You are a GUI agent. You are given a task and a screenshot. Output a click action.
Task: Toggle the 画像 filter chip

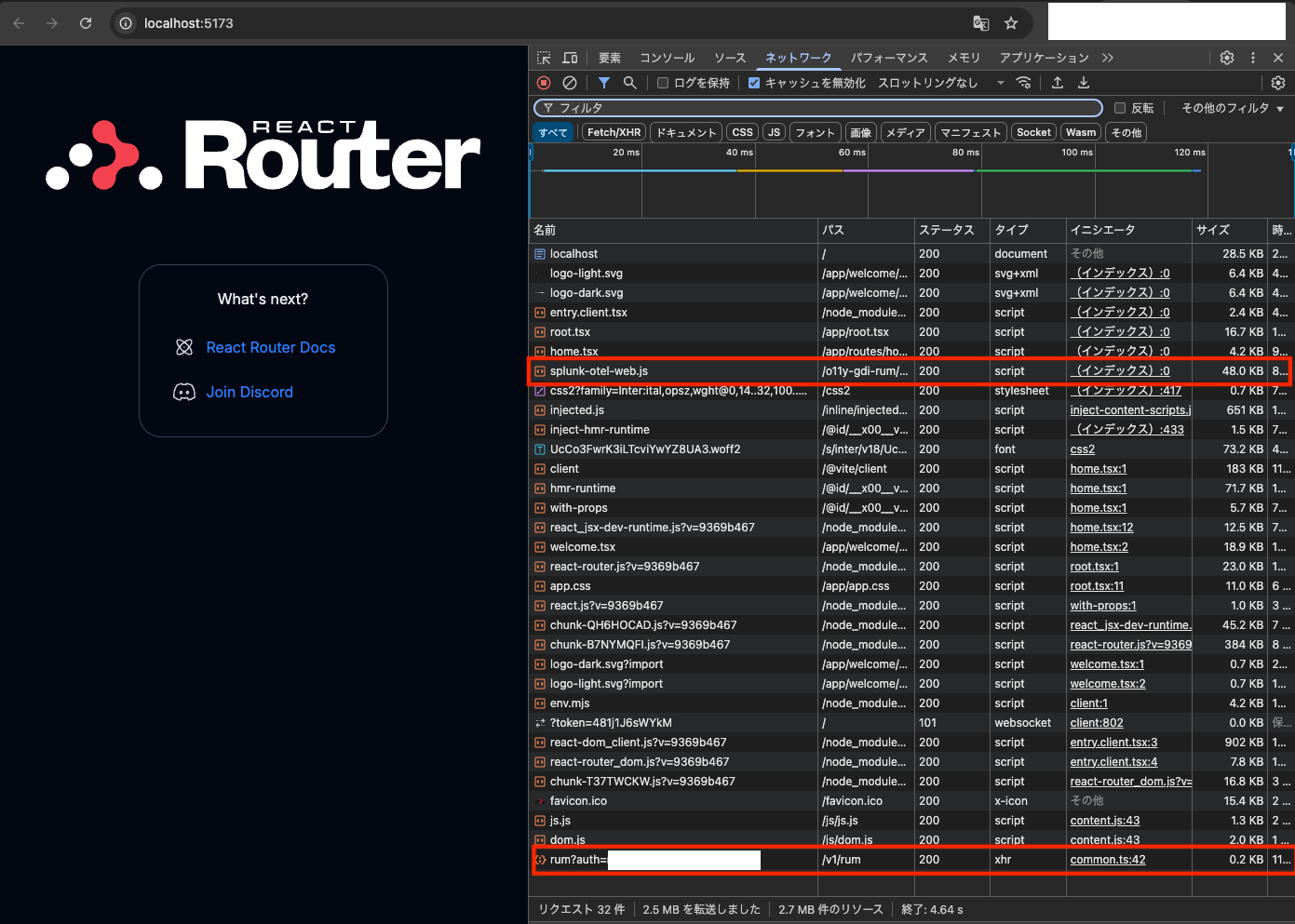[861, 132]
